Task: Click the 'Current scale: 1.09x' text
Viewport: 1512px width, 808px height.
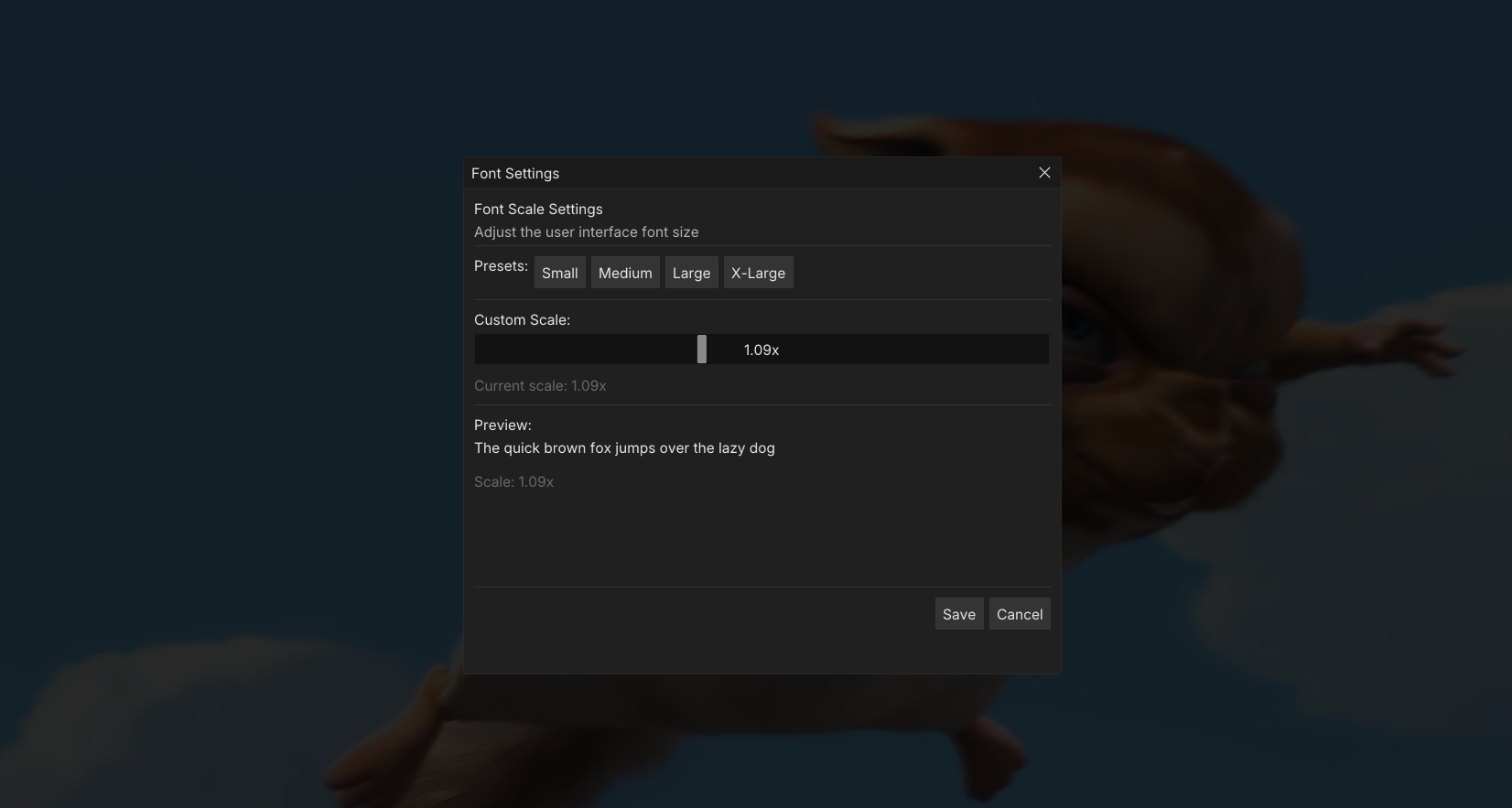Action: tap(540, 386)
